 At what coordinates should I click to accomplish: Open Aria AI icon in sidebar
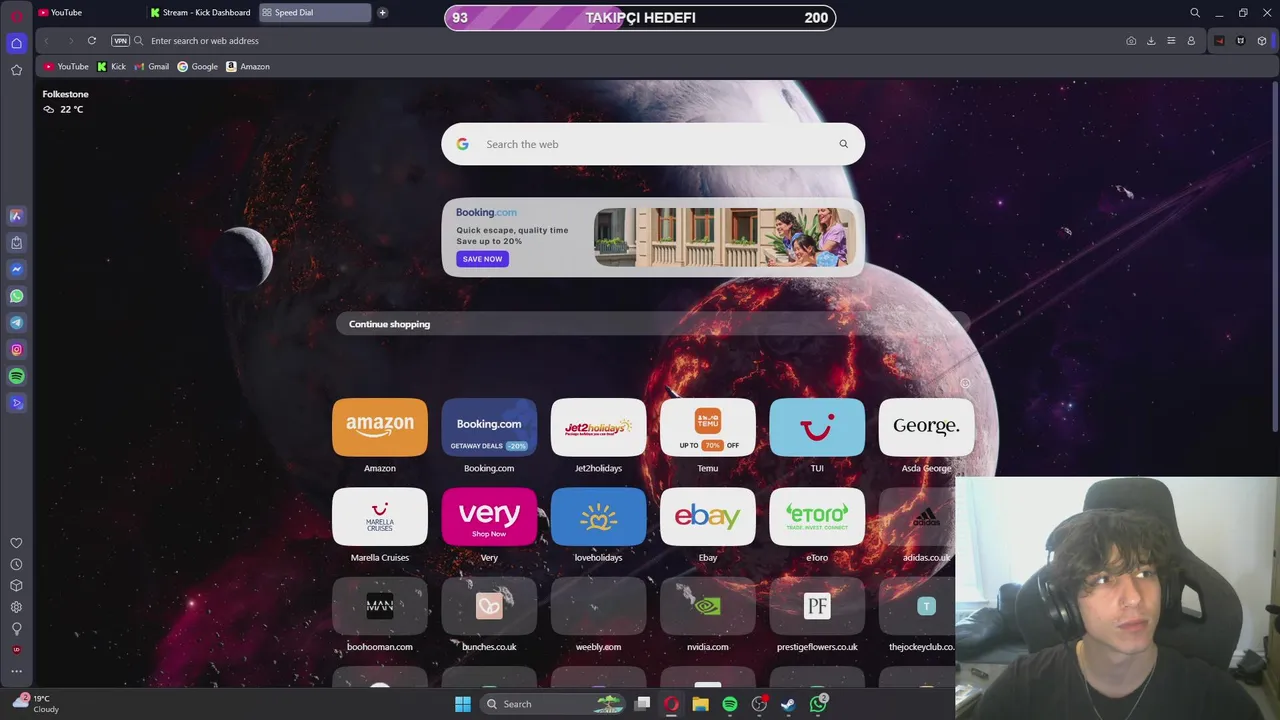click(x=16, y=216)
